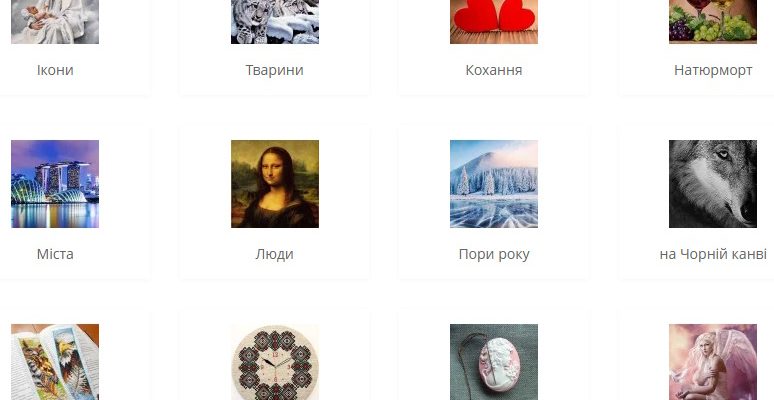Select the embroidered clock thumbnail
This screenshot has height=400, width=774.
point(275,362)
